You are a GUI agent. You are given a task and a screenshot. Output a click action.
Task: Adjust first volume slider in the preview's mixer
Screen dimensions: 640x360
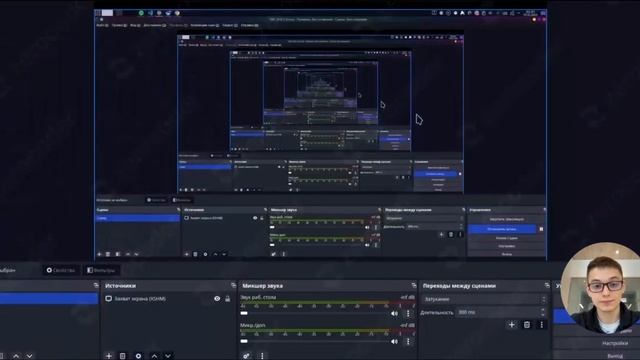coord(316,227)
